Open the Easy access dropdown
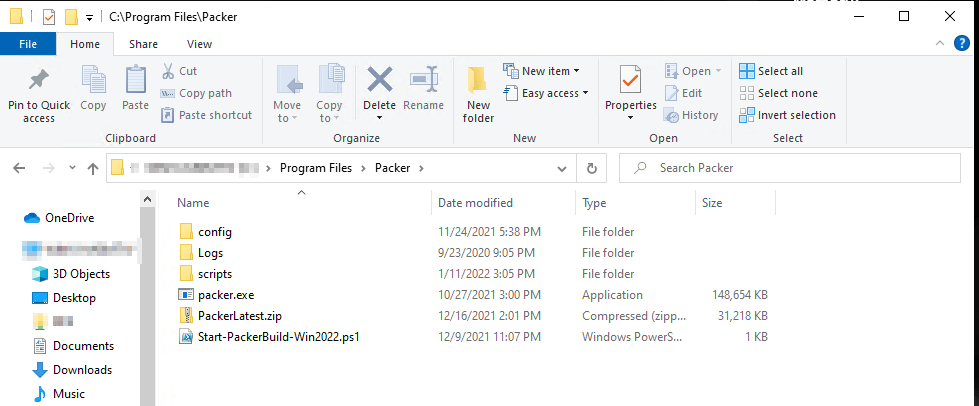 548,93
